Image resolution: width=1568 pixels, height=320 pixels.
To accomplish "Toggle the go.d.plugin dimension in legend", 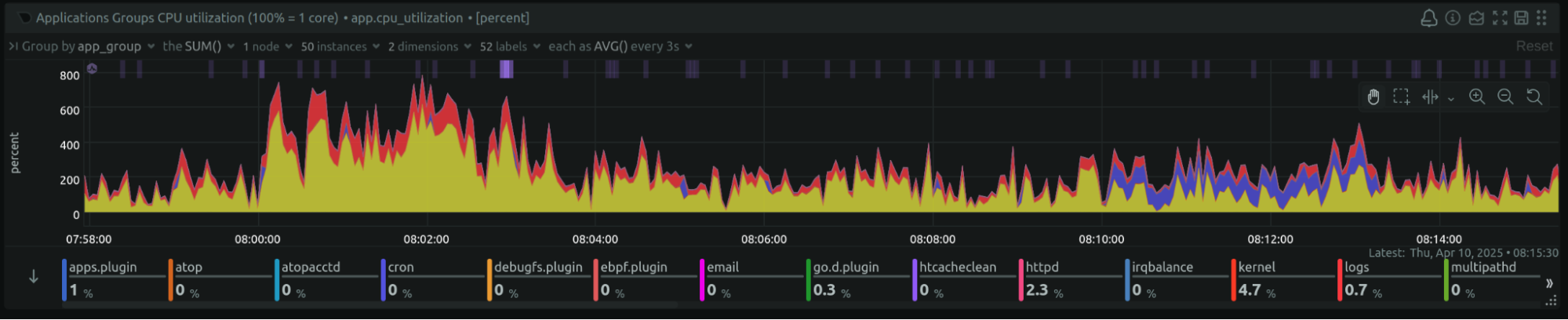I will [x=858, y=280].
